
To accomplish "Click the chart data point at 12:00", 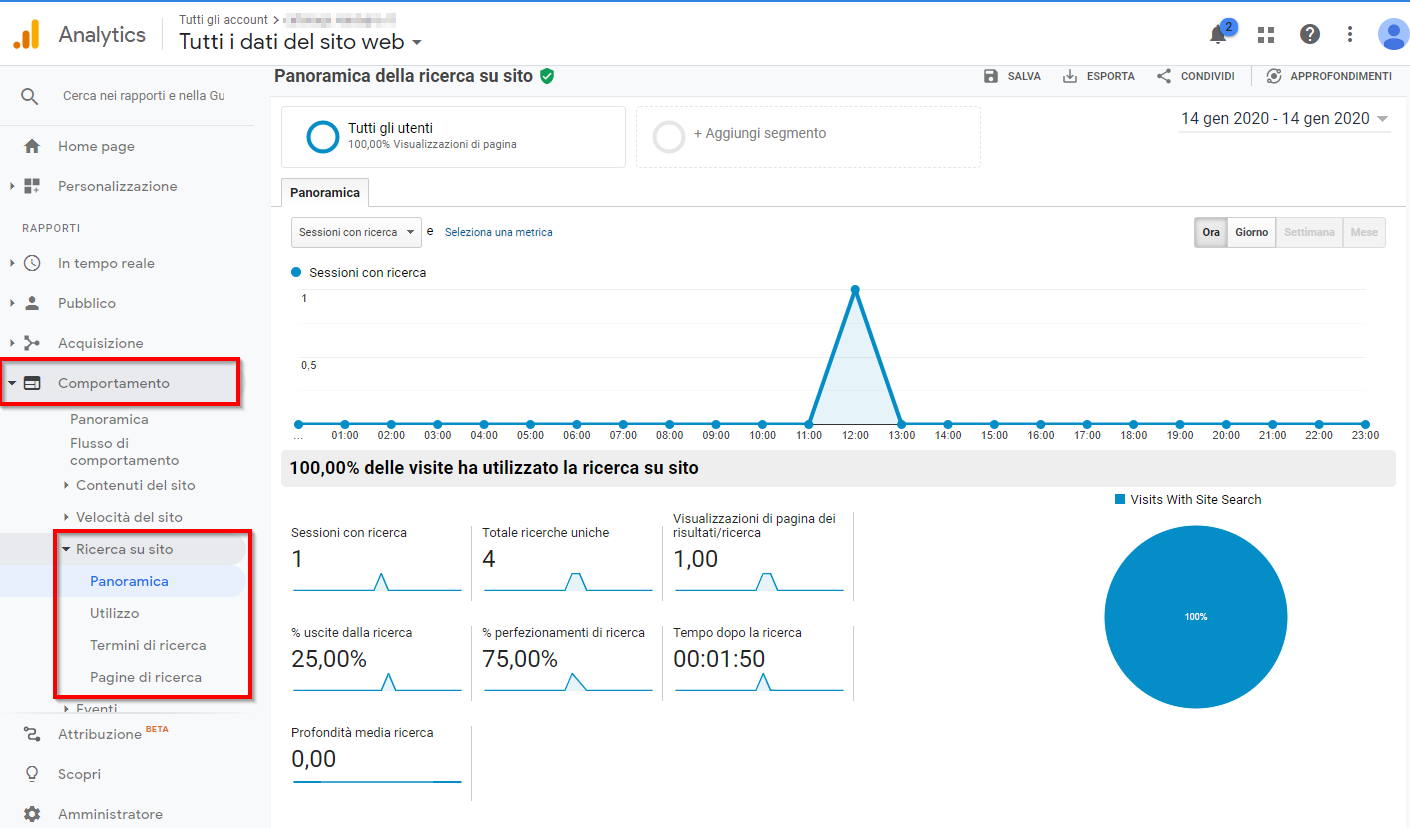I will coord(855,290).
